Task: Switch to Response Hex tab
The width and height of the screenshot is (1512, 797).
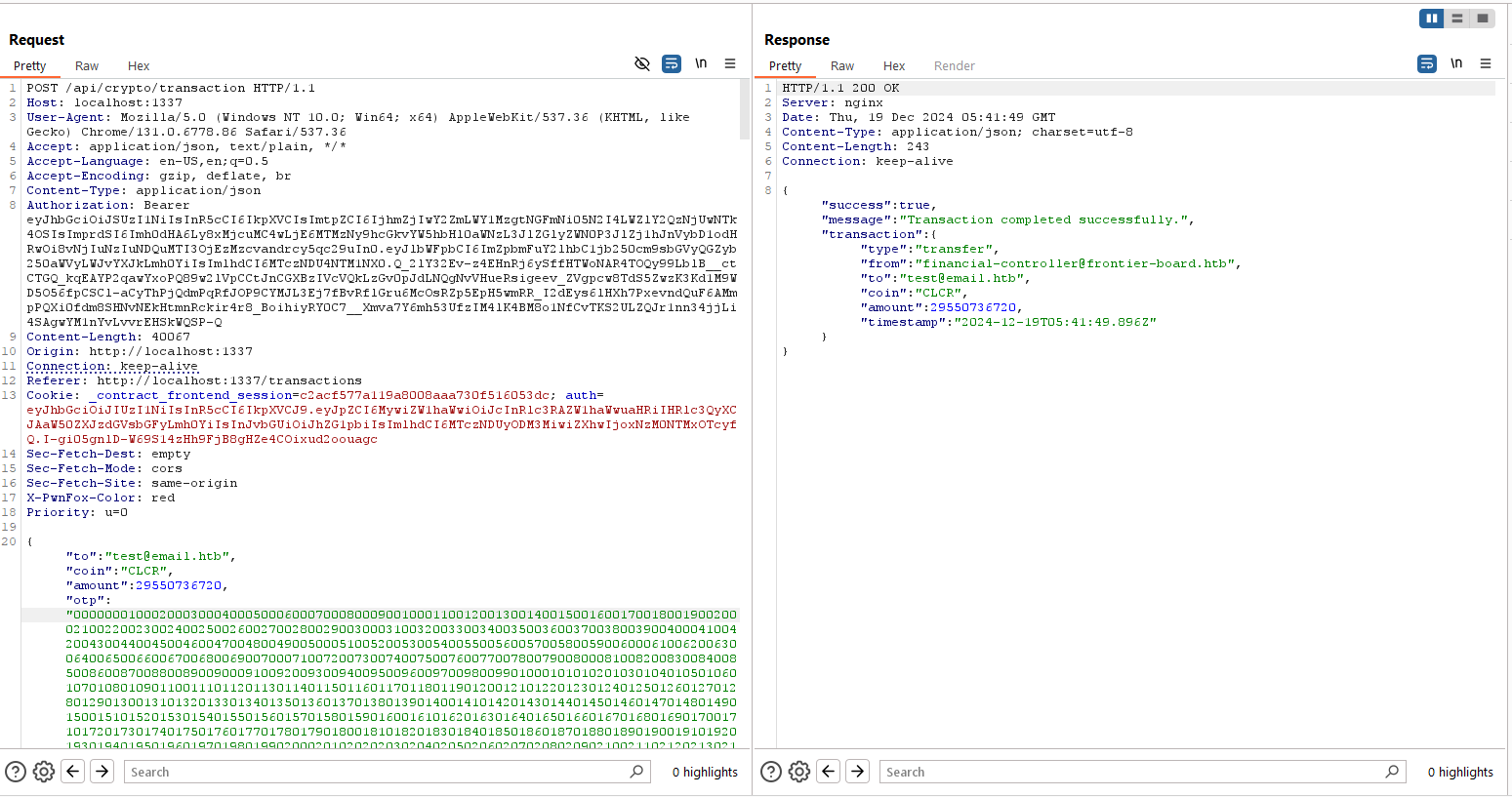Action: 894,65
